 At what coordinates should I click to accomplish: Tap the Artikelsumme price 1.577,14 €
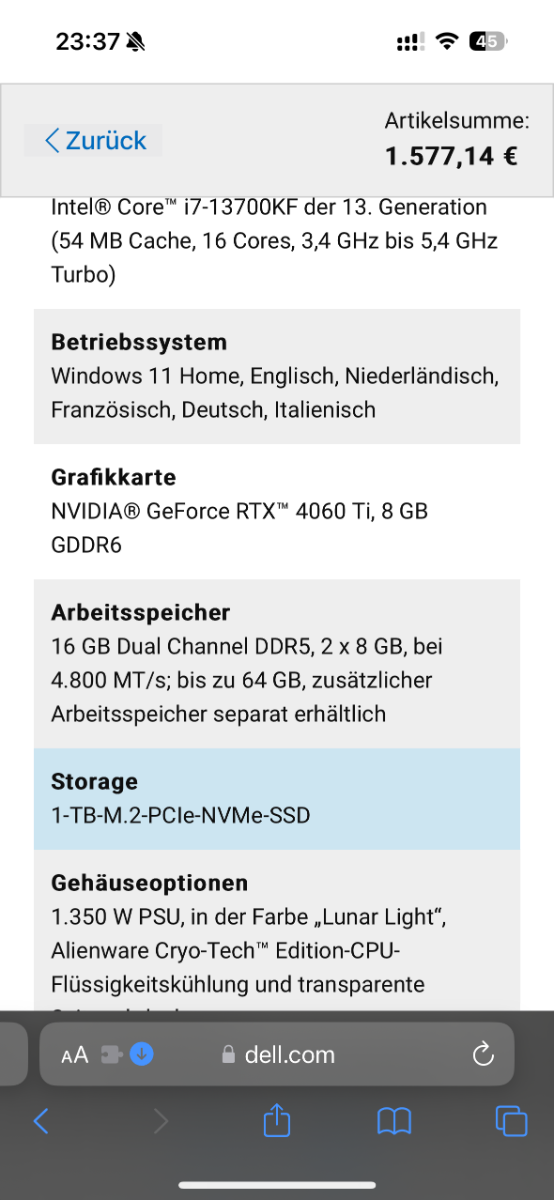452,156
